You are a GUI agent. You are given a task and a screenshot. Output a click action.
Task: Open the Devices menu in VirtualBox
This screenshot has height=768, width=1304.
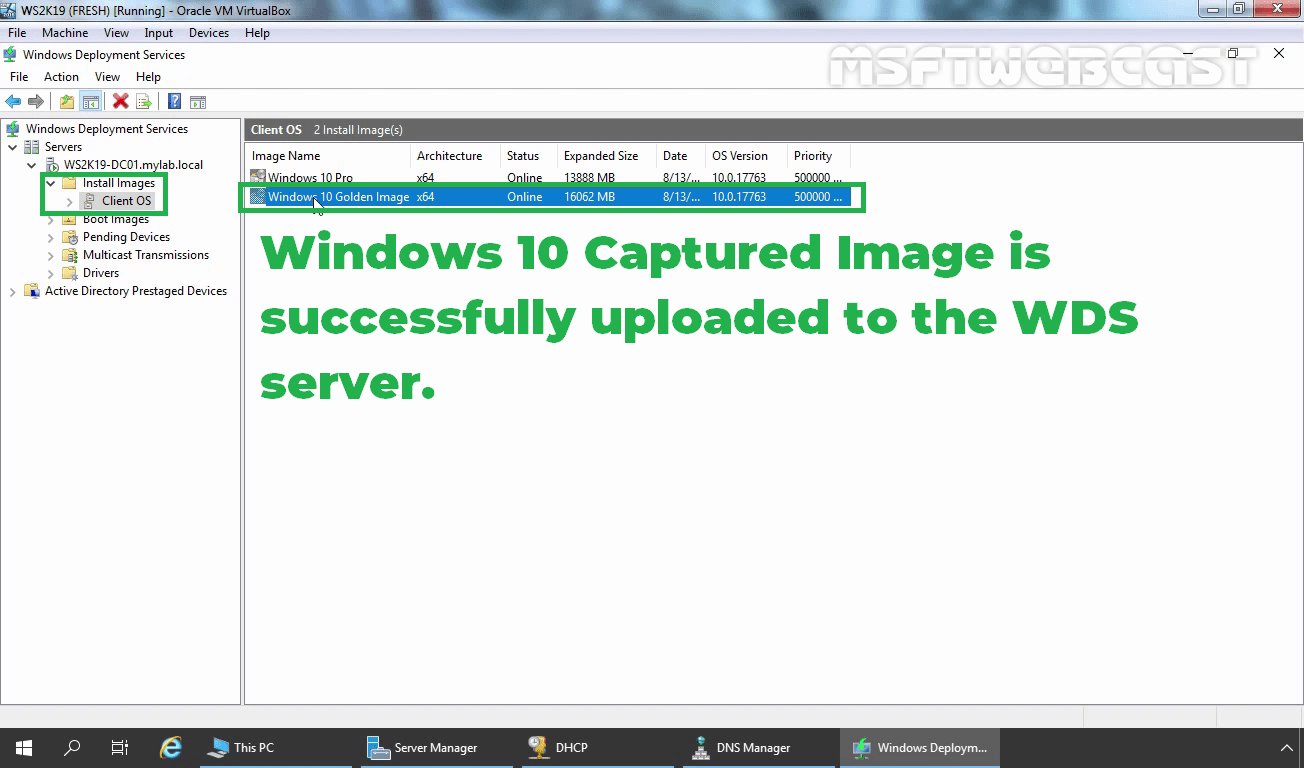pyautogui.click(x=208, y=33)
